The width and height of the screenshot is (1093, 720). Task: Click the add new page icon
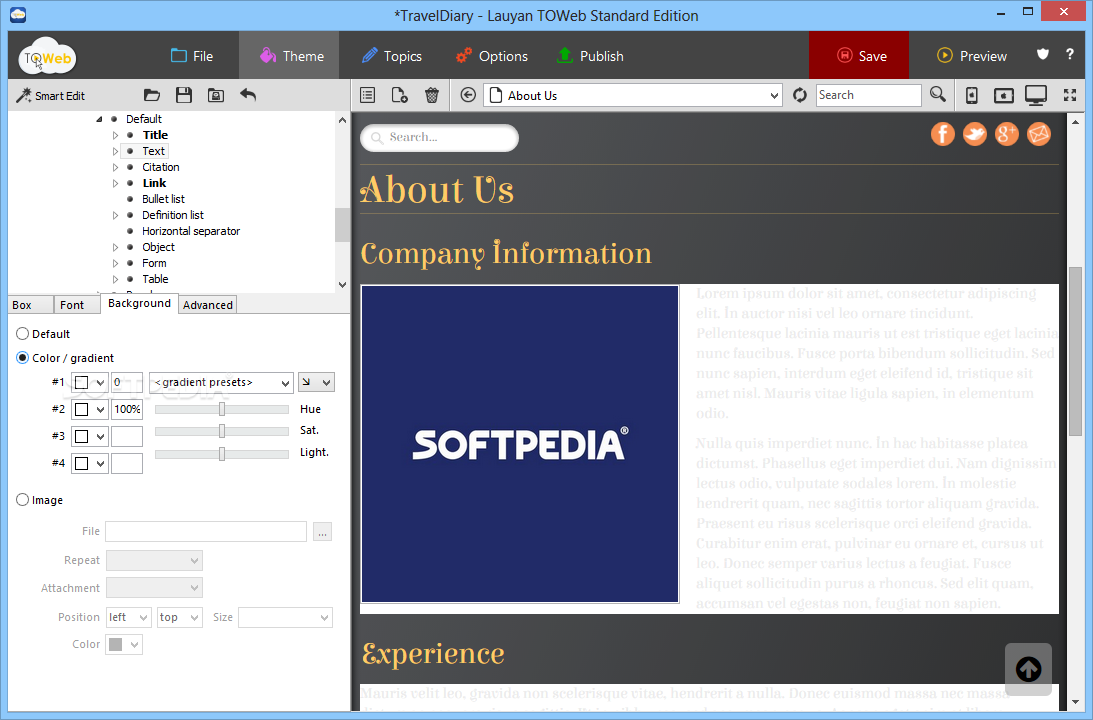click(x=399, y=95)
